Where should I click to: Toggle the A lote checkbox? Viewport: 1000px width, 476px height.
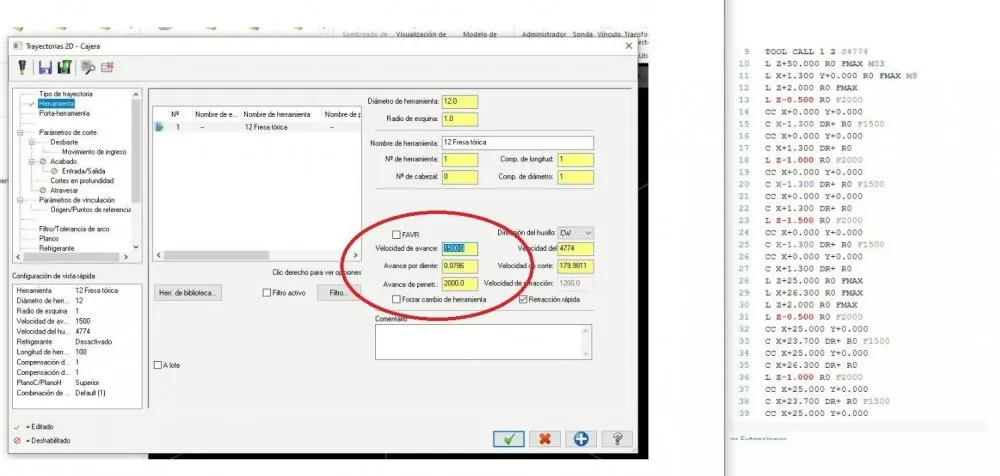coord(158,366)
